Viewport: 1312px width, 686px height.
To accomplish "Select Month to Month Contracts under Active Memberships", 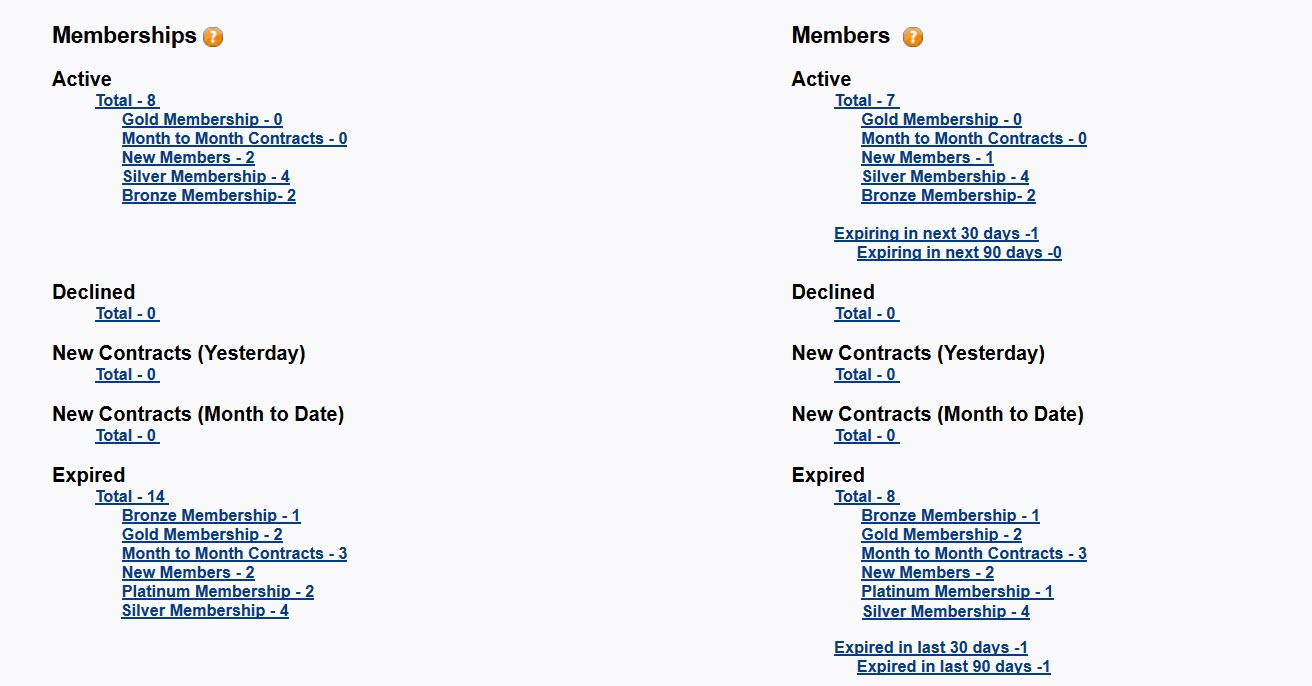I will point(234,138).
